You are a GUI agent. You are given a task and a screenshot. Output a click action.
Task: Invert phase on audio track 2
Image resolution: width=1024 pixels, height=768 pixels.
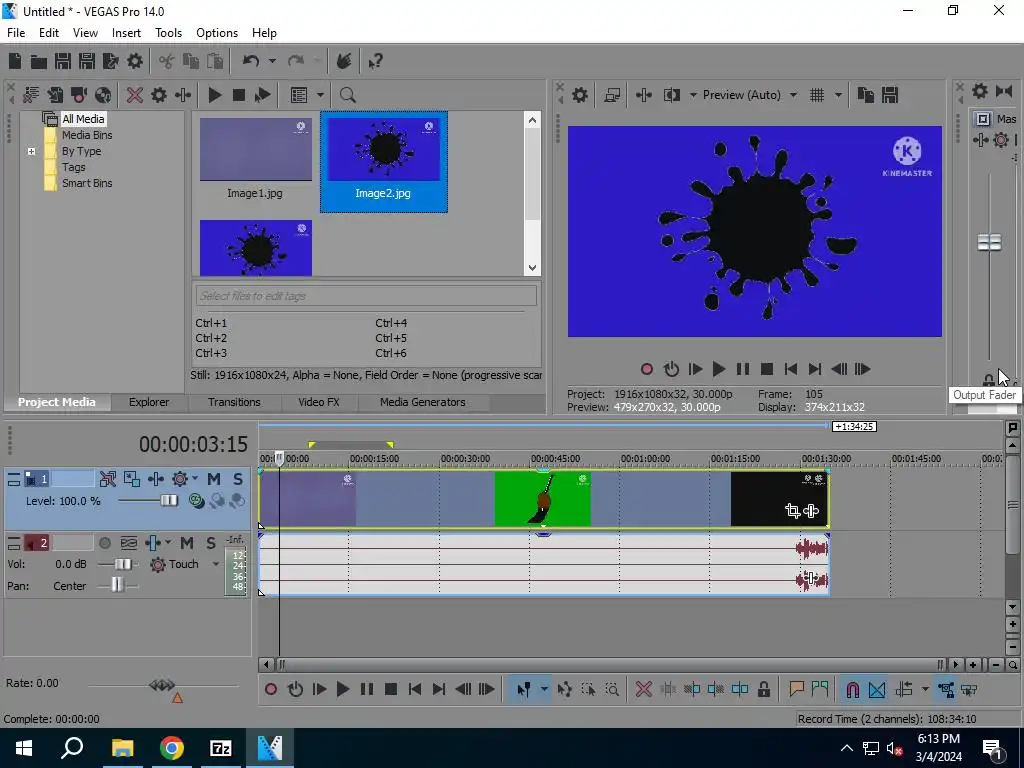(x=129, y=543)
